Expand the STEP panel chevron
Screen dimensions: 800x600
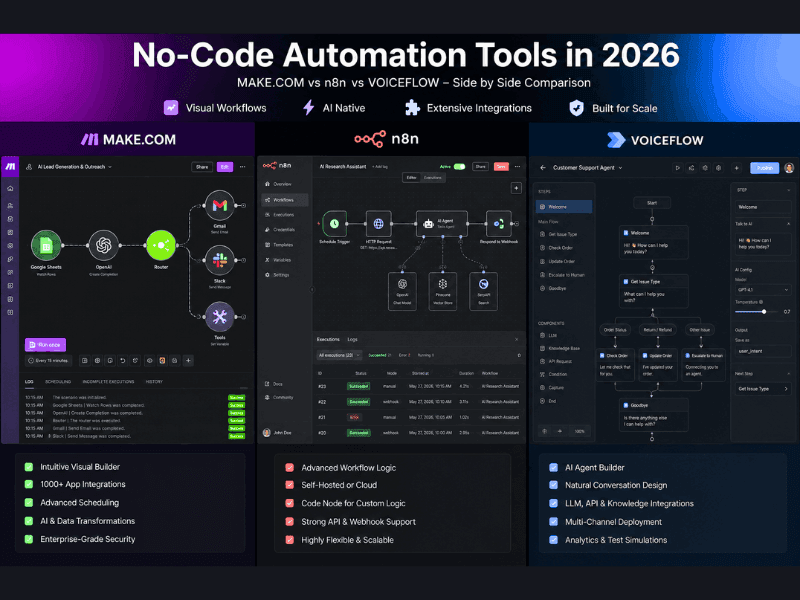coord(788,190)
